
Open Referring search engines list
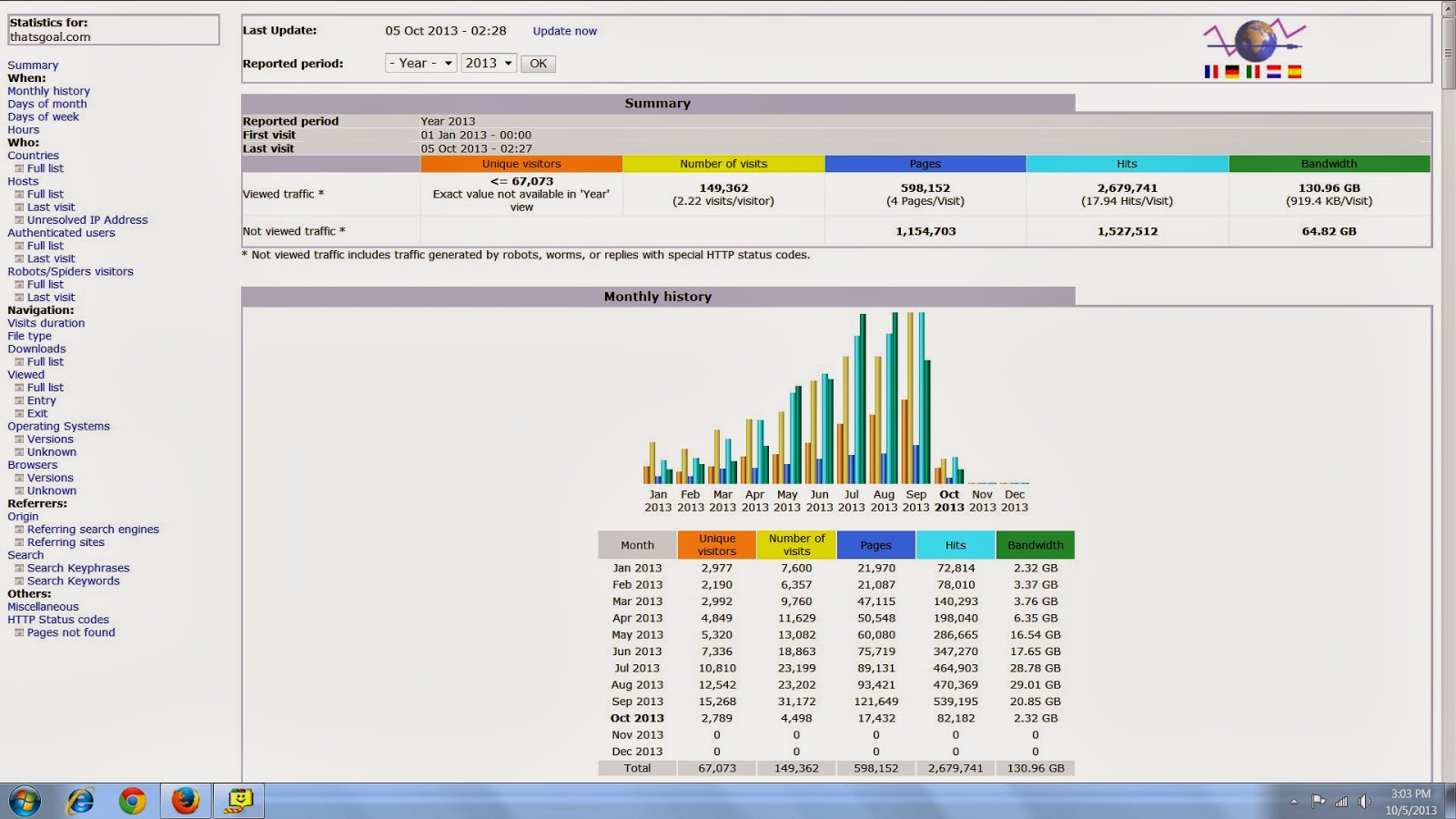point(93,530)
